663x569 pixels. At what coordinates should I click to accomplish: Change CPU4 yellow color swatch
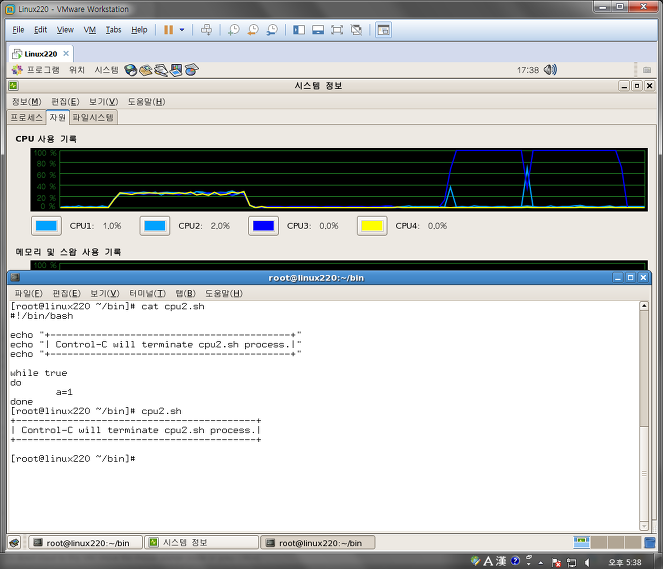pos(372,226)
